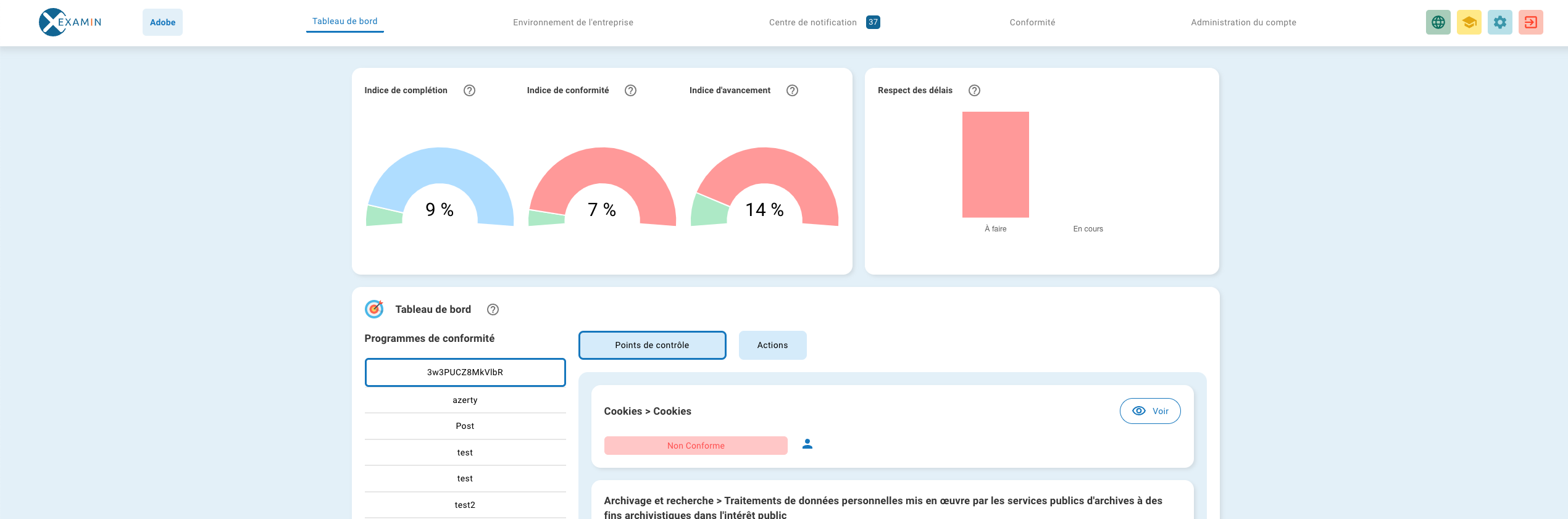Go to Tableau de bord tab
1568x519 pixels.
point(344,22)
